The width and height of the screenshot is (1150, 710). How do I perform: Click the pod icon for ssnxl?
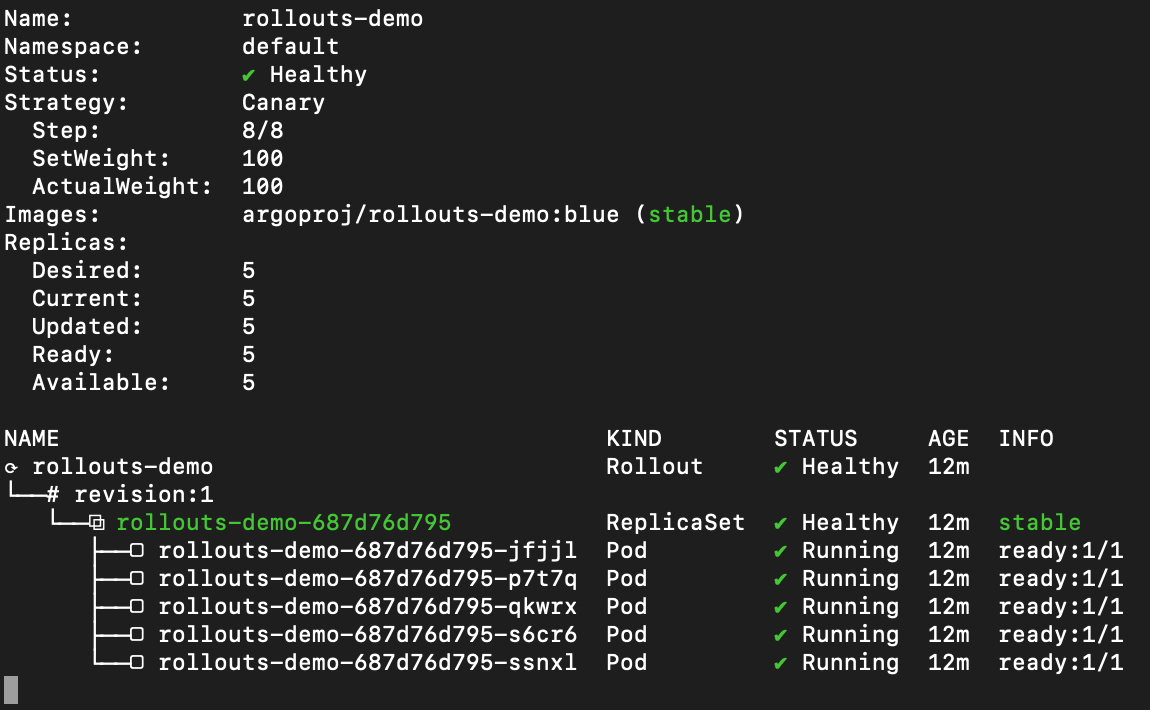[137, 663]
